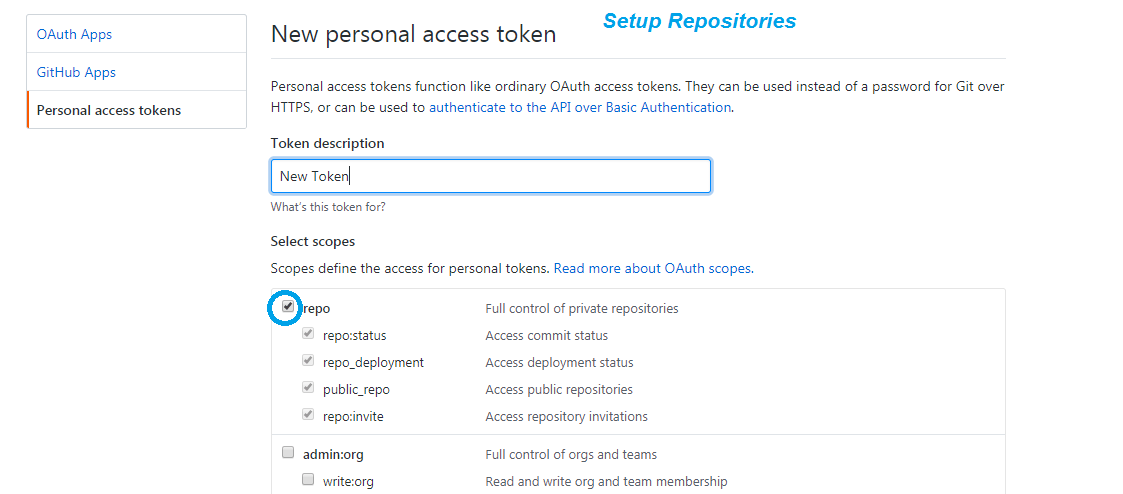Enable the admin:org scope checkbox
The width and height of the screenshot is (1123, 494).
pyautogui.click(x=288, y=453)
